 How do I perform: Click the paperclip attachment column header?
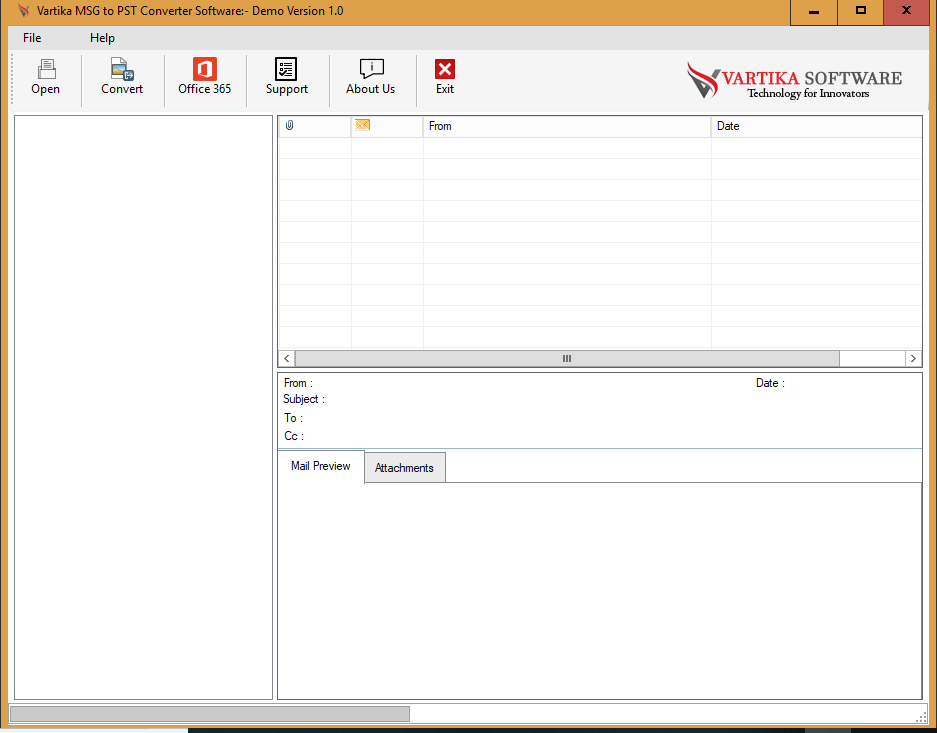point(314,126)
